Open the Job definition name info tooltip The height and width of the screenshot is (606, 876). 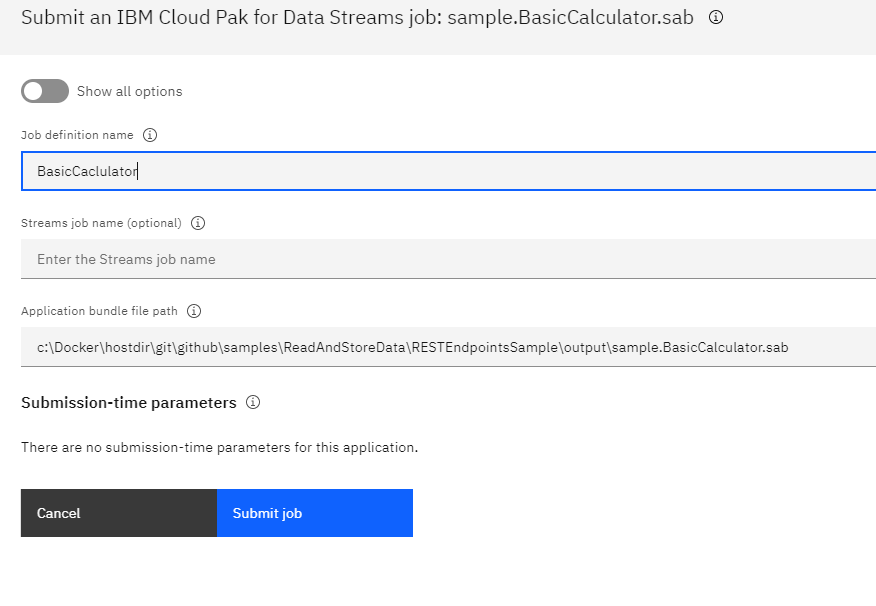point(150,135)
